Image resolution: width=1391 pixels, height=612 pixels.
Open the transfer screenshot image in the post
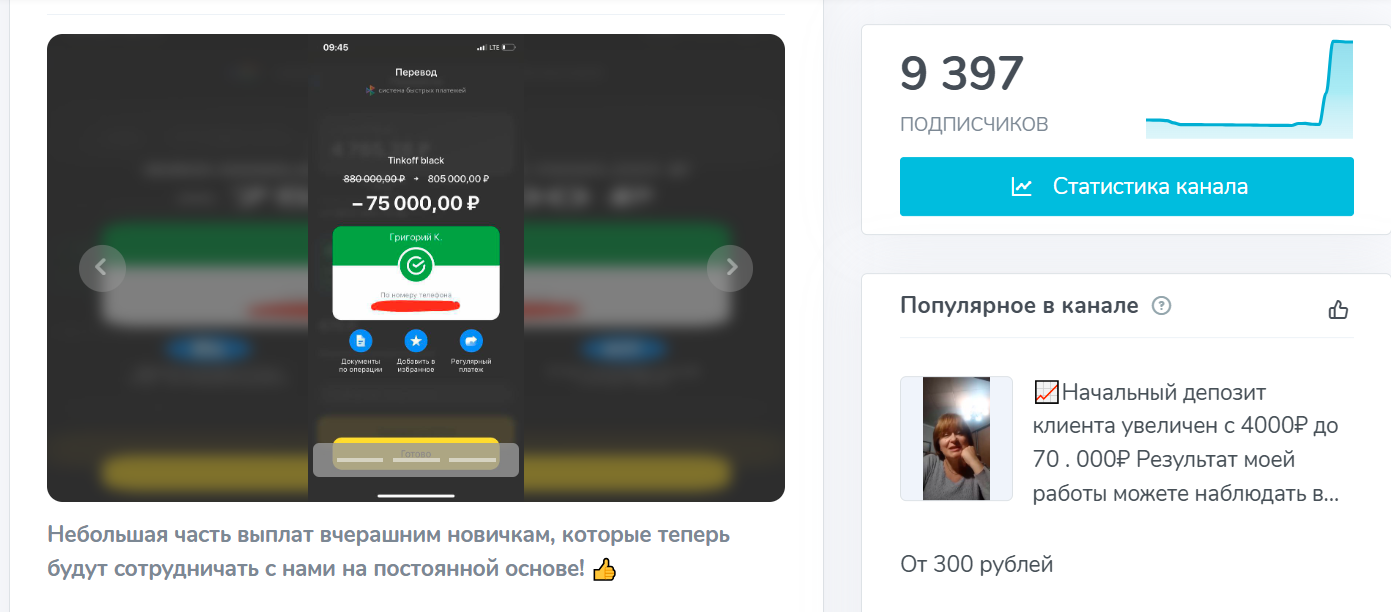[416, 268]
